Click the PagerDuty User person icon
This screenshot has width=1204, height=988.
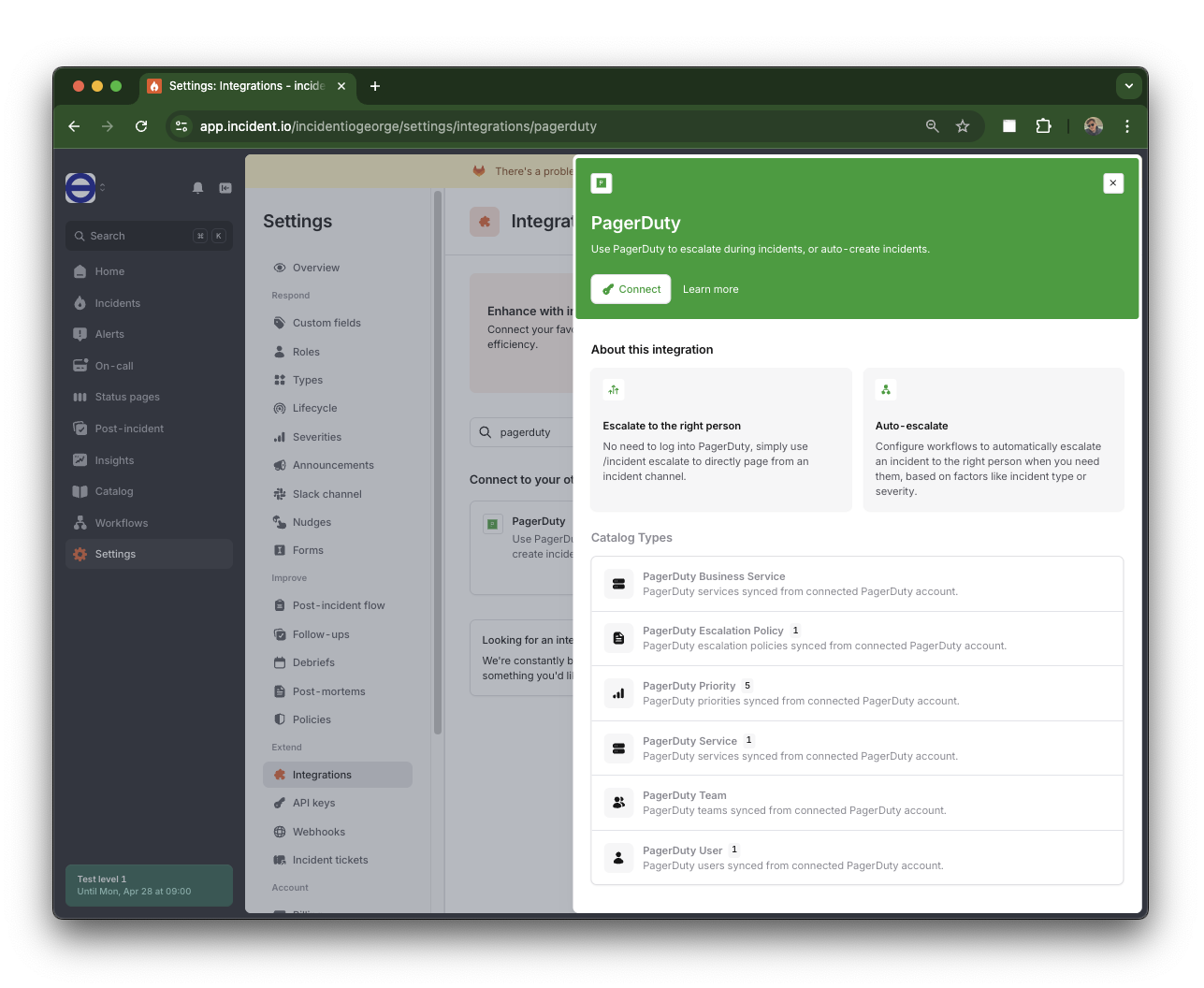(618, 857)
